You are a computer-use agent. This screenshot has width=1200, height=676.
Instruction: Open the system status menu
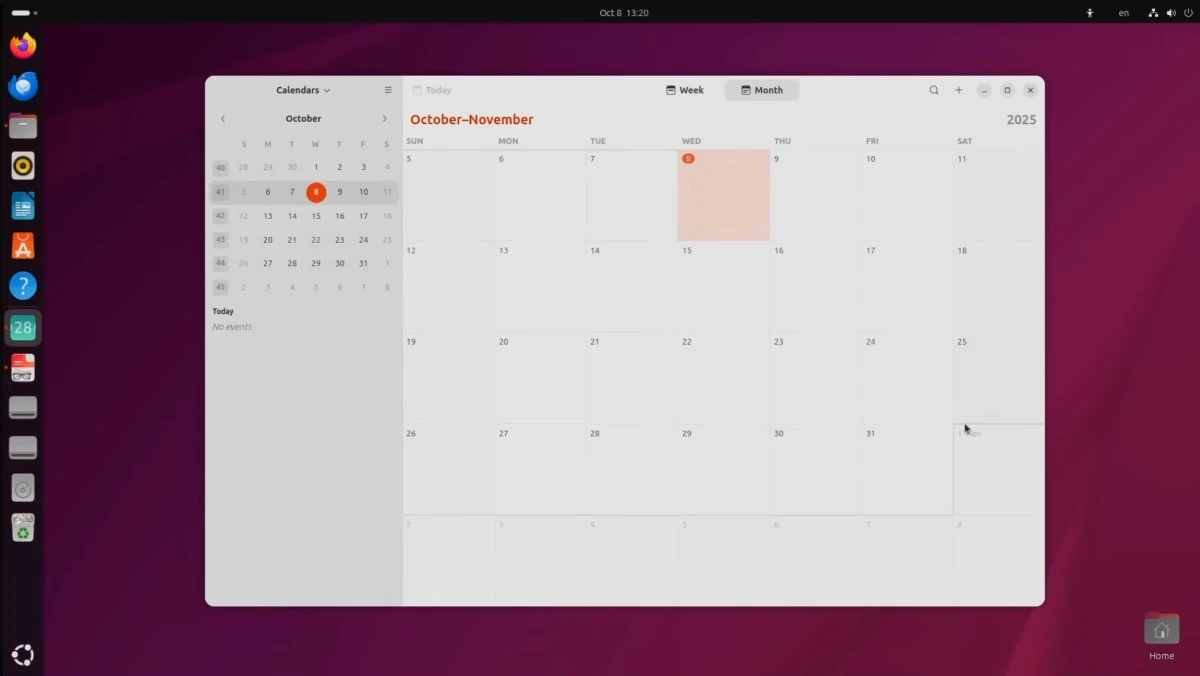1170,13
